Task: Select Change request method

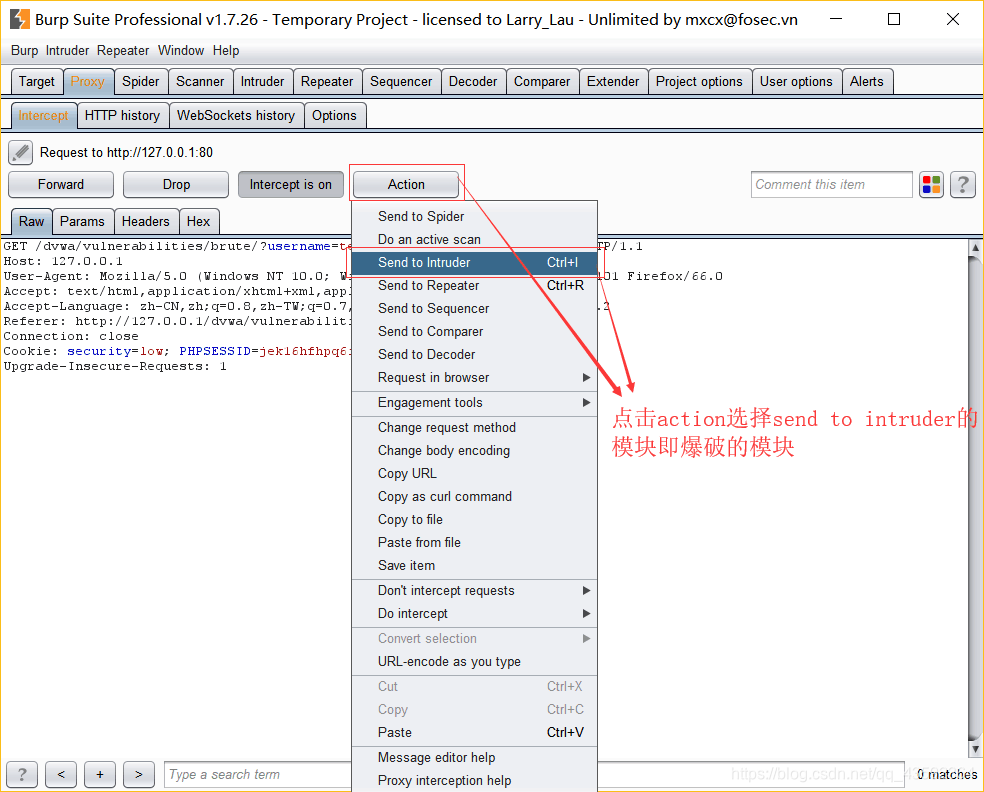Action: coord(474,427)
